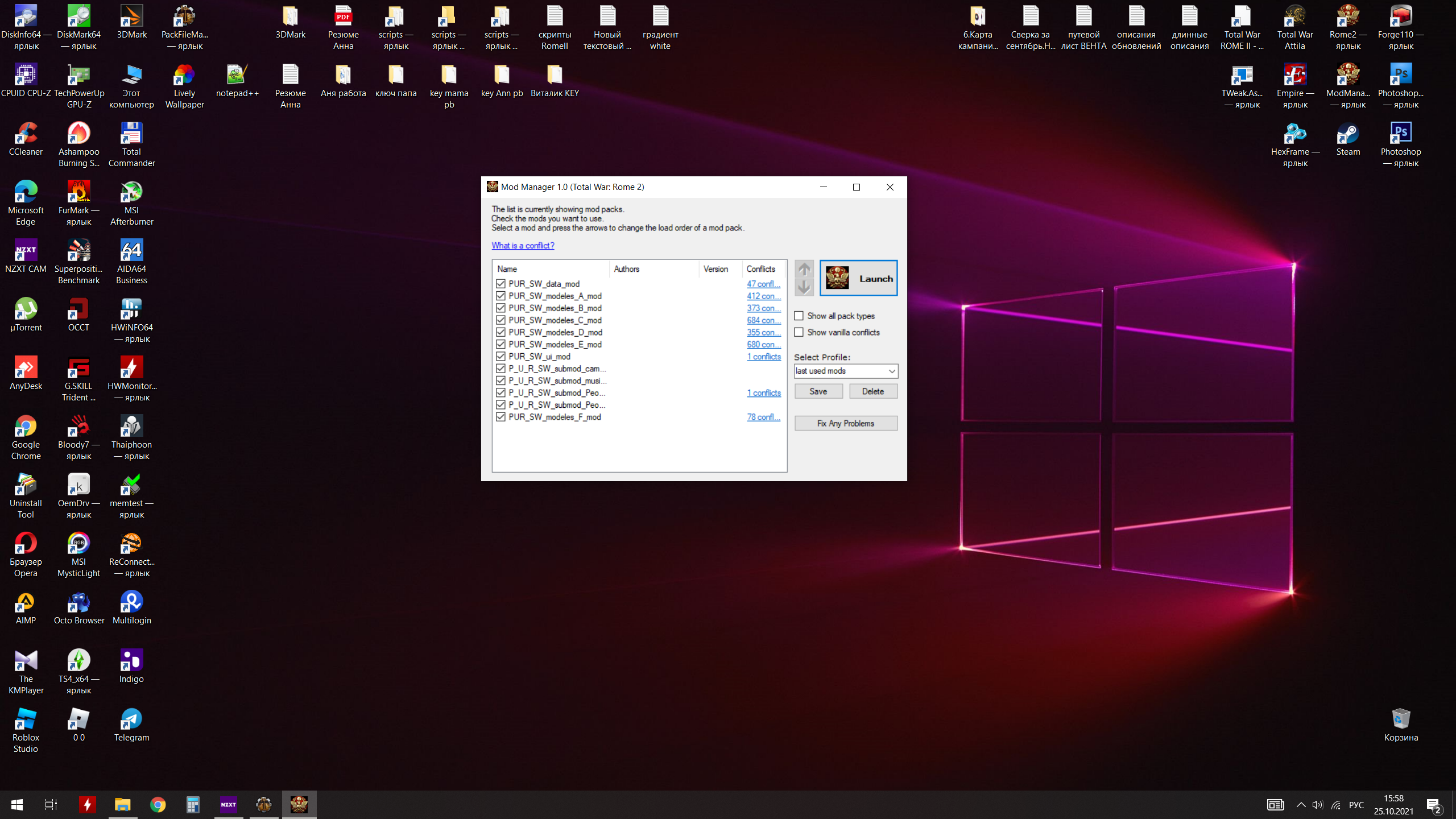Open ModManager shortcut on desktop

tap(1348, 86)
